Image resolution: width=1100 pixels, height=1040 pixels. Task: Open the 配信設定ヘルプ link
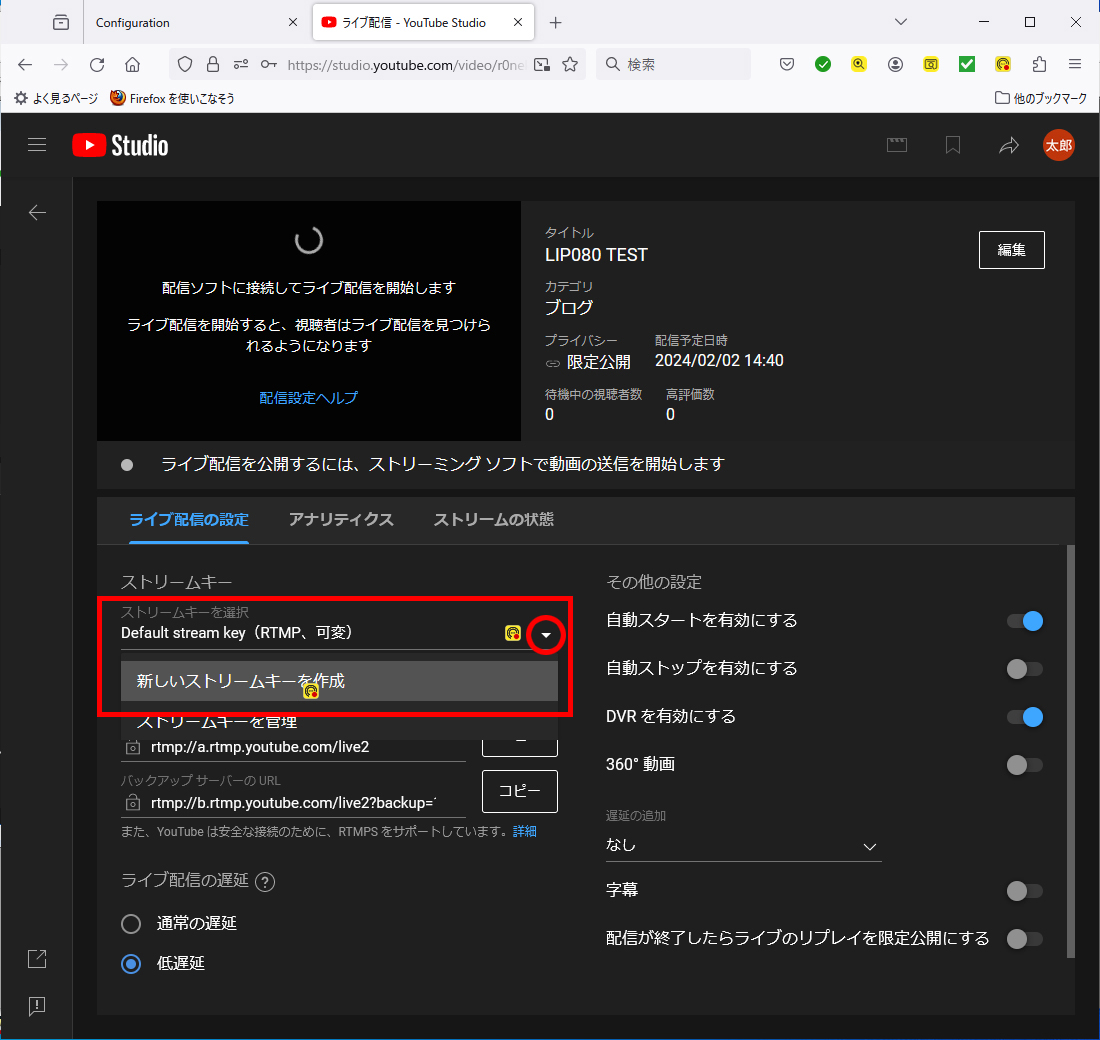(x=309, y=398)
